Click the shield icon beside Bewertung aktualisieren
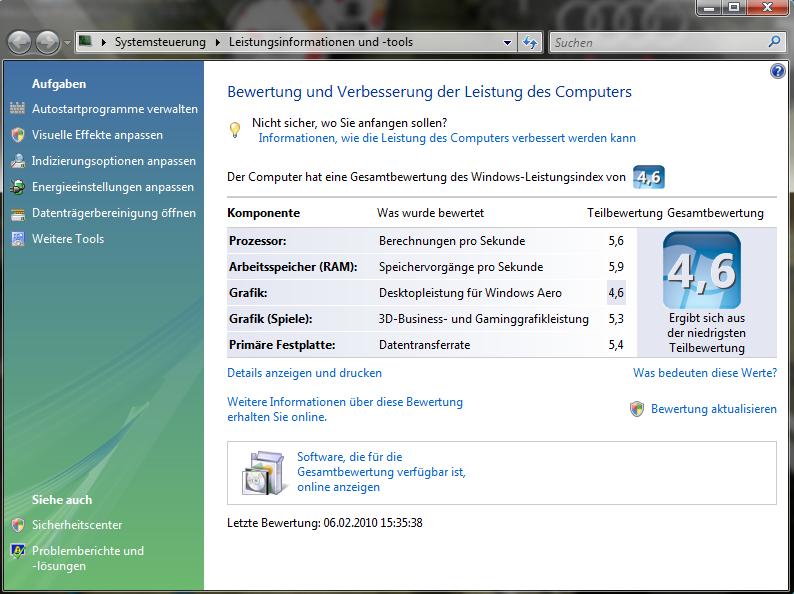The width and height of the screenshot is (794, 594). pos(637,409)
